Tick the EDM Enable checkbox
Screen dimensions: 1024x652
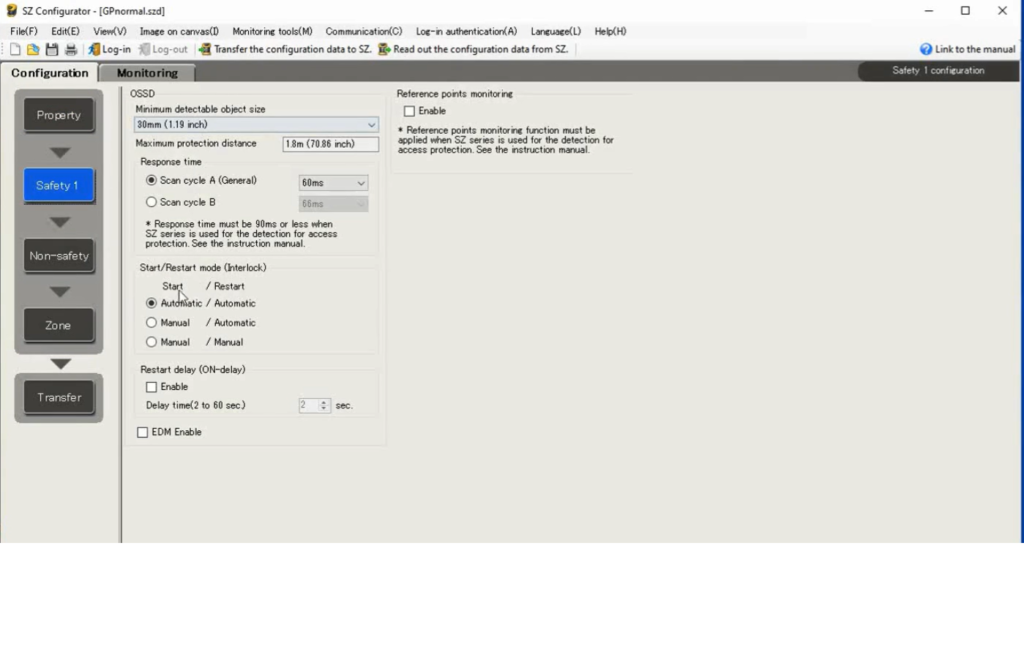click(142, 432)
